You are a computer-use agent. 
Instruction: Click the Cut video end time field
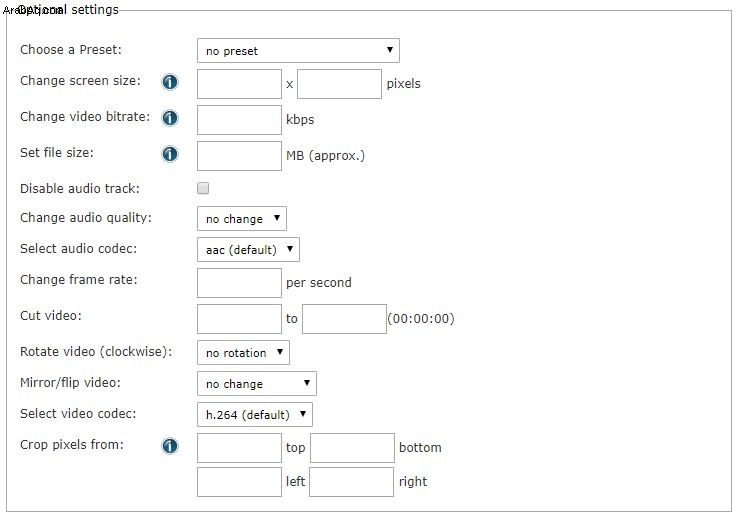pyautogui.click(x=345, y=319)
